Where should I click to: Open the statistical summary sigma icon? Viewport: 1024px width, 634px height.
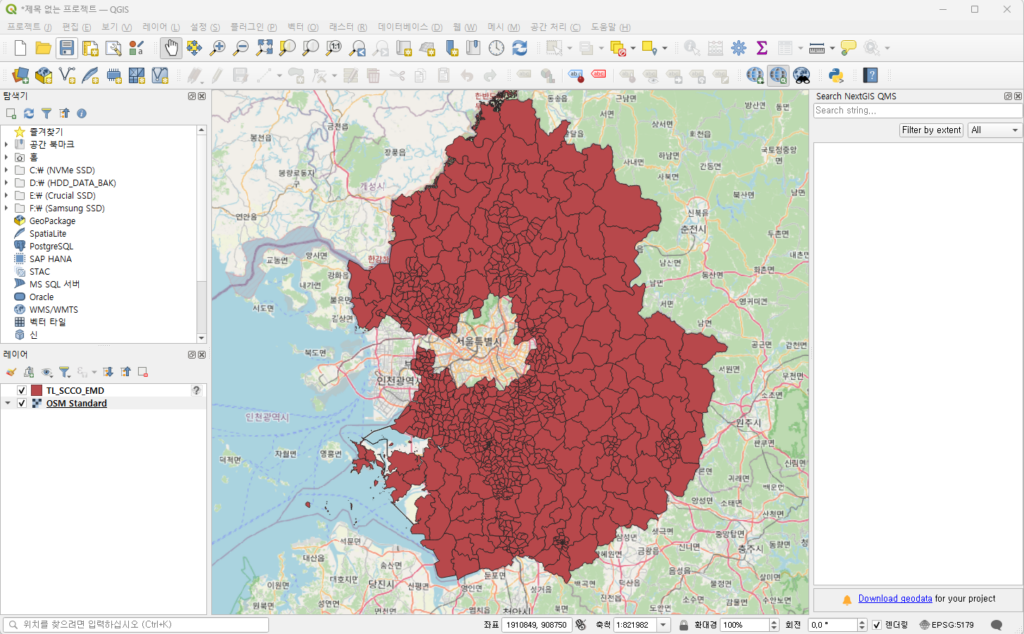point(762,47)
